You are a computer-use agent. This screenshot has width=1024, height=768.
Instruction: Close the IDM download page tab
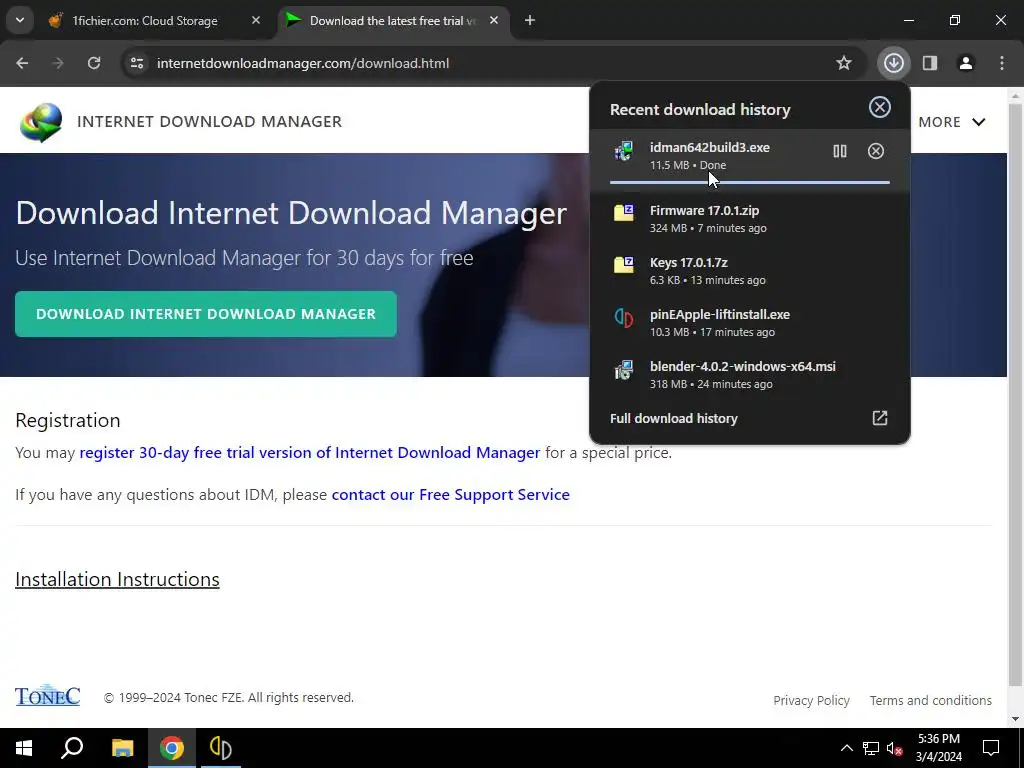coord(494,20)
